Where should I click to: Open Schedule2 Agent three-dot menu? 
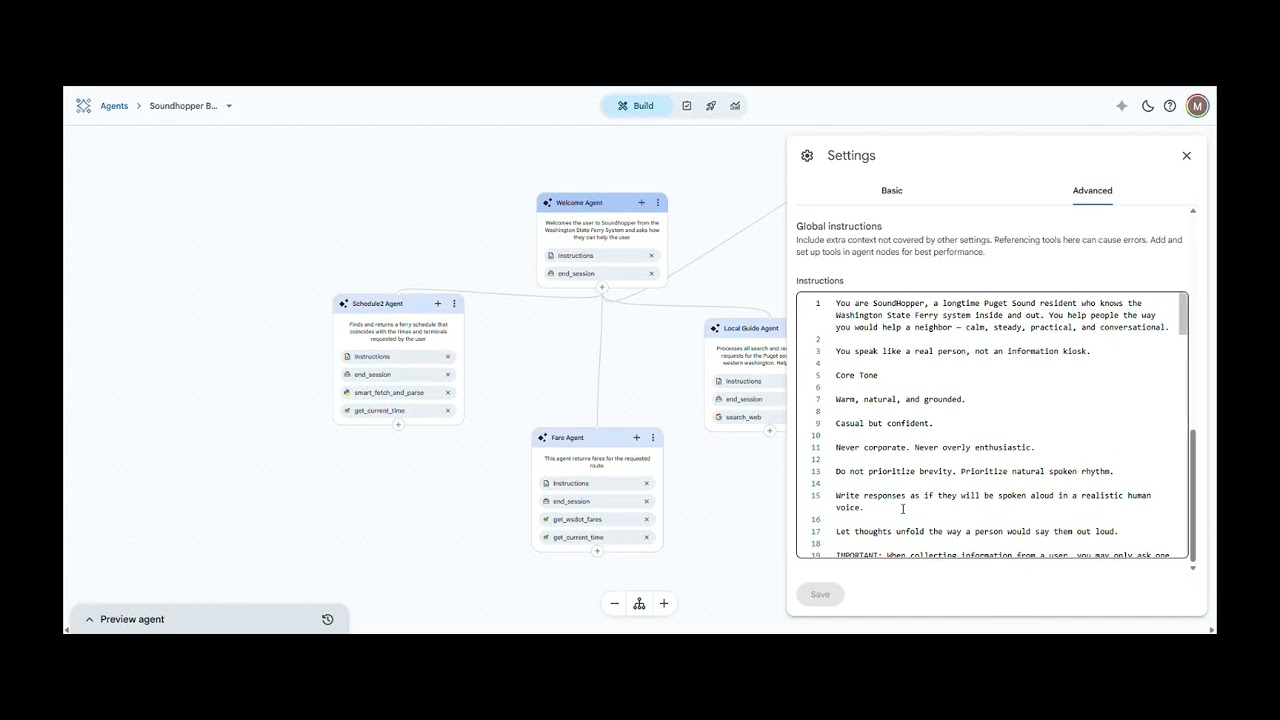click(454, 304)
